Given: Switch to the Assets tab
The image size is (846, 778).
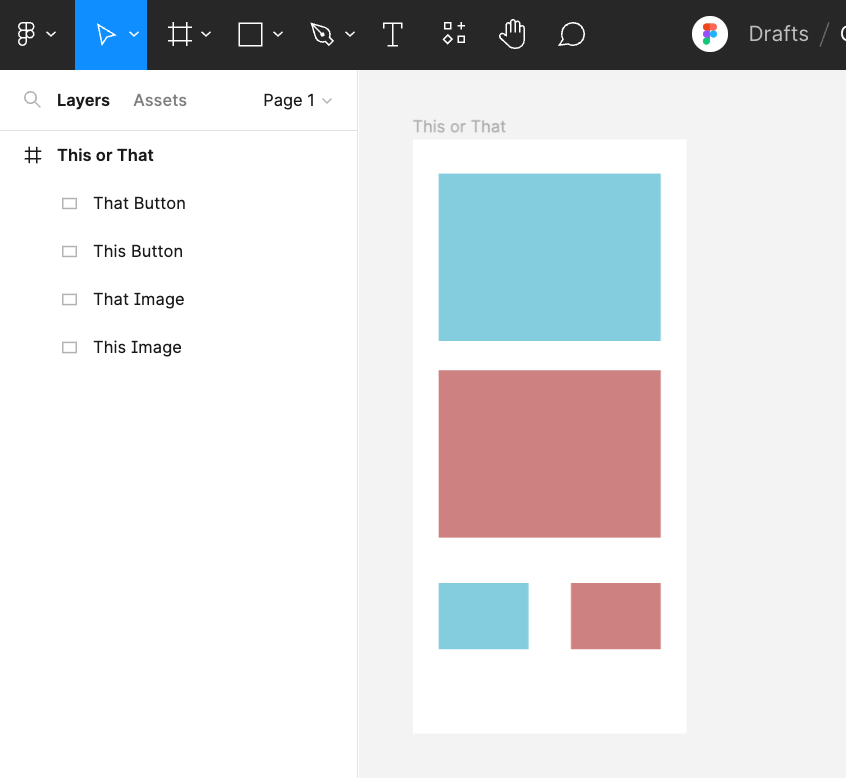Looking at the screenshot, I should [160, 100].
